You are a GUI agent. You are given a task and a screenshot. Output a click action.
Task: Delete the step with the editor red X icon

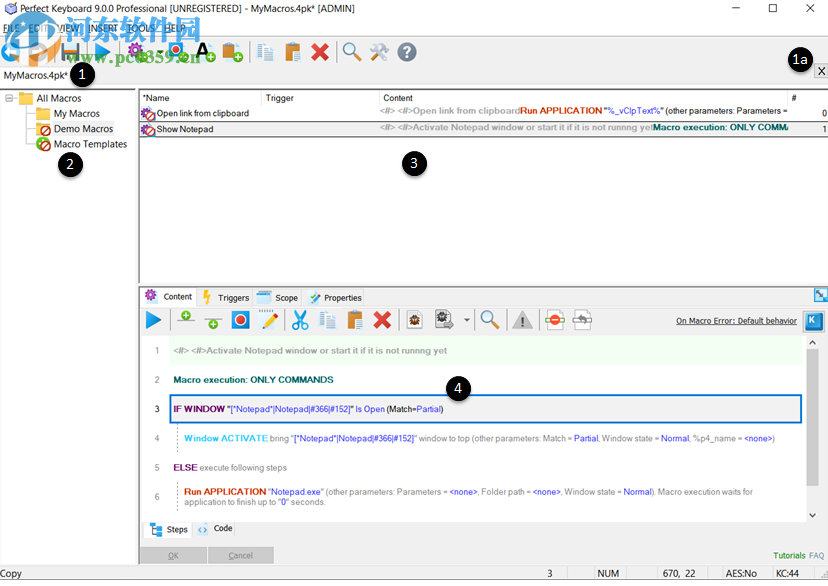(x=382, y=320)
